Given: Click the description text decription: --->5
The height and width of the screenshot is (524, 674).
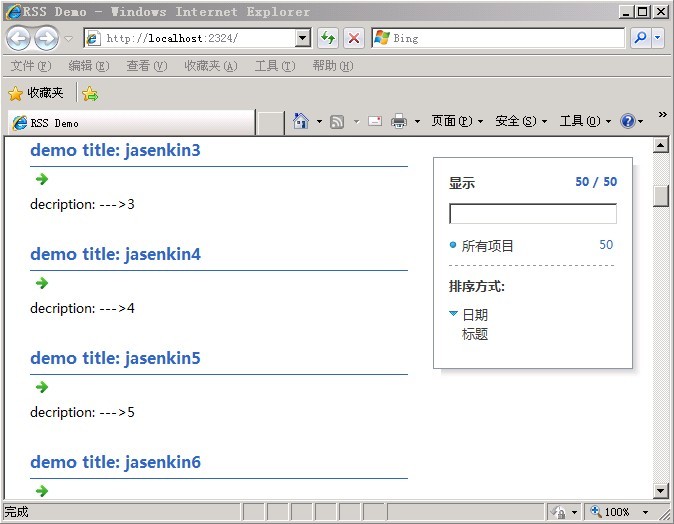Looking at the screenshot, I should click(x=82, y=412).
